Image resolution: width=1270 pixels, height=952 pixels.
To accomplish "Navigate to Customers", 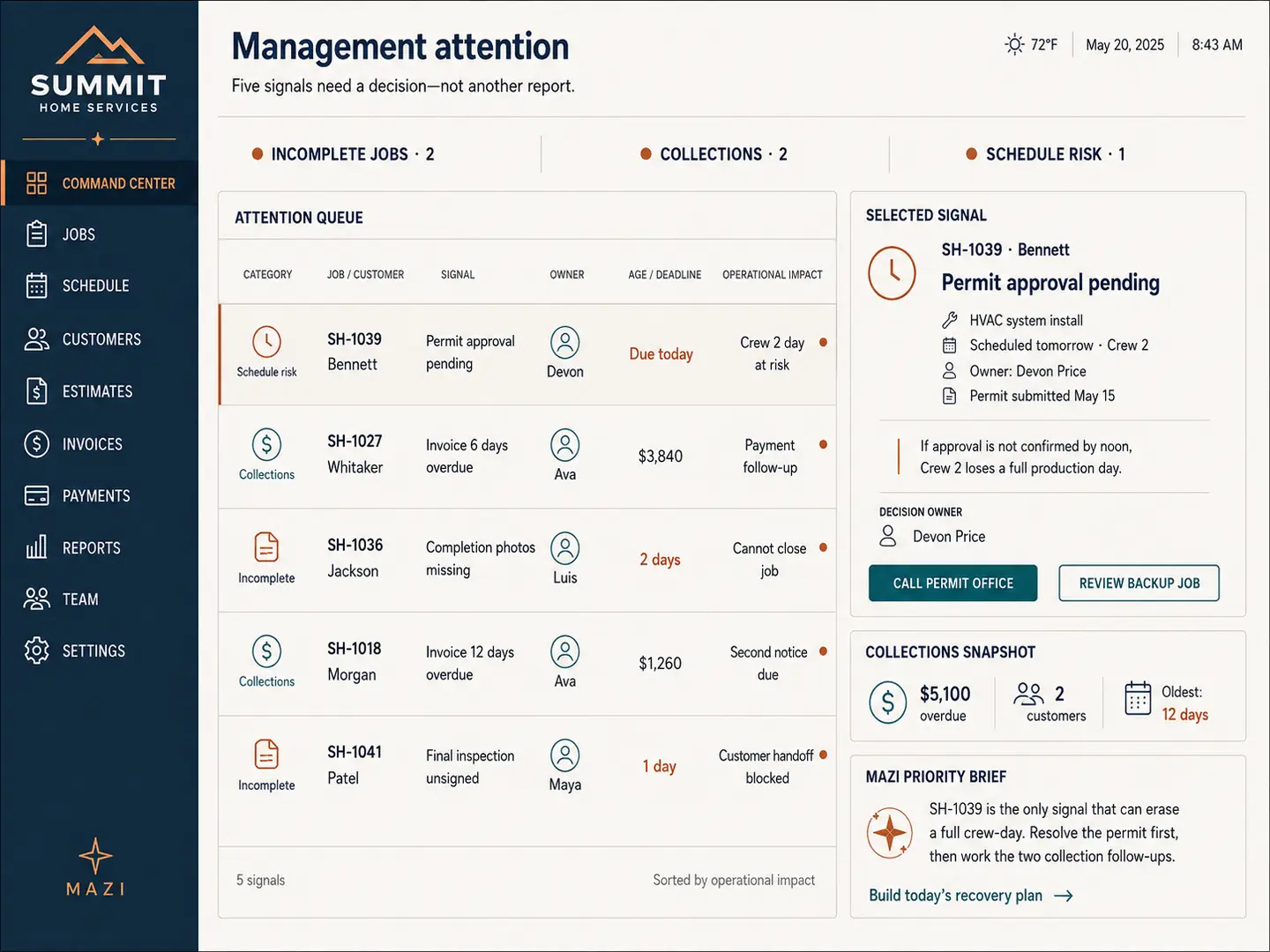I will (x=100, y=339).
